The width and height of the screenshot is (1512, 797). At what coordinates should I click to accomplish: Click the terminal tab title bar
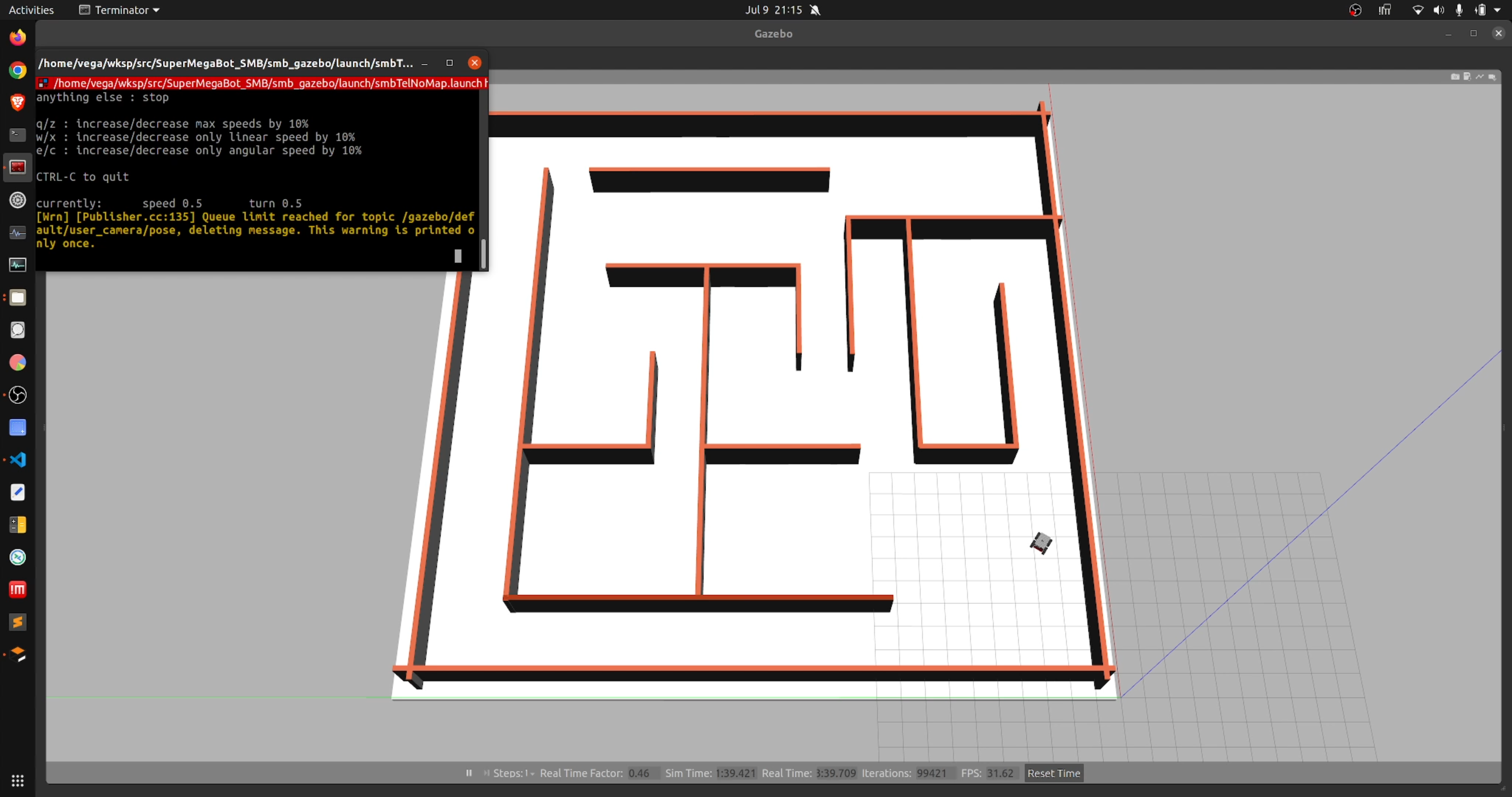264,83
